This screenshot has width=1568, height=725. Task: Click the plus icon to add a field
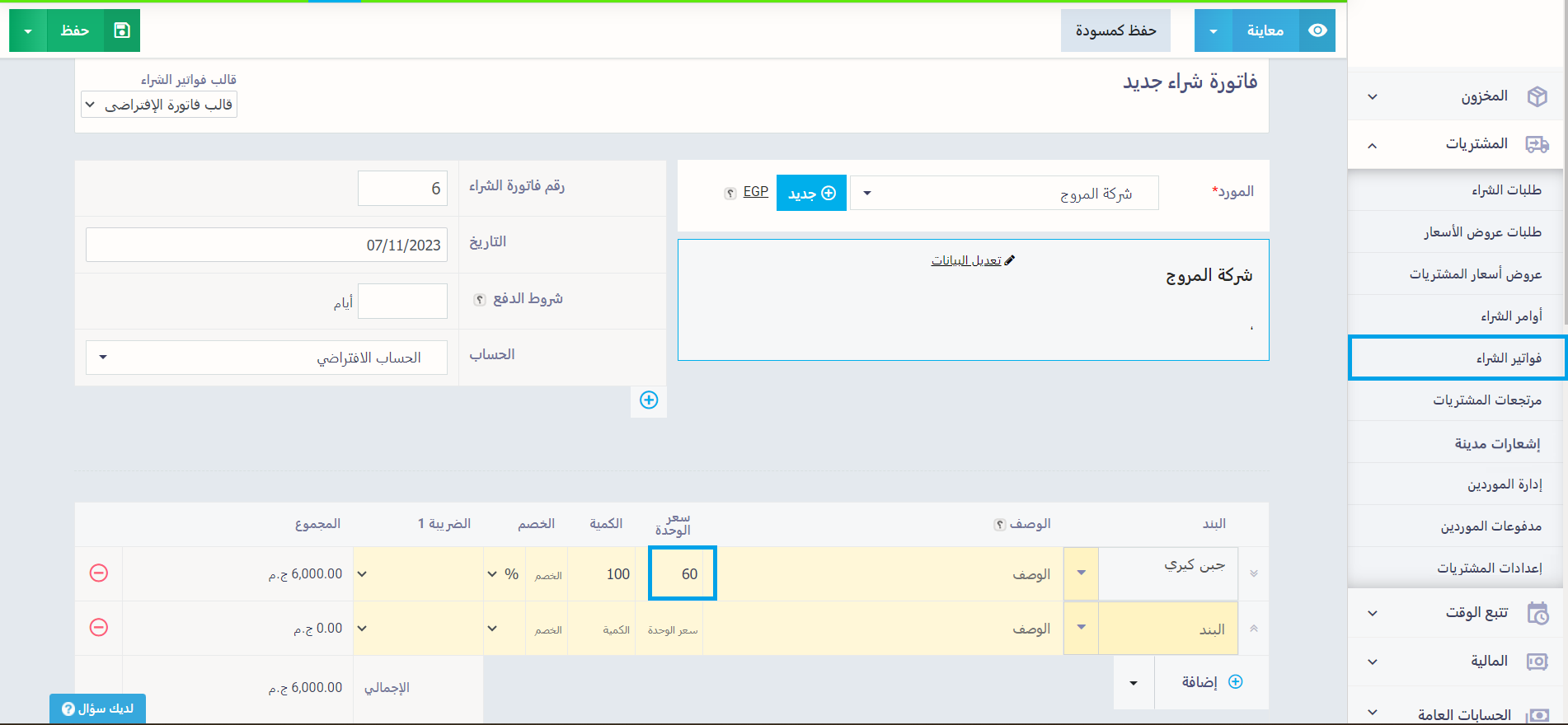click(649, 400)
